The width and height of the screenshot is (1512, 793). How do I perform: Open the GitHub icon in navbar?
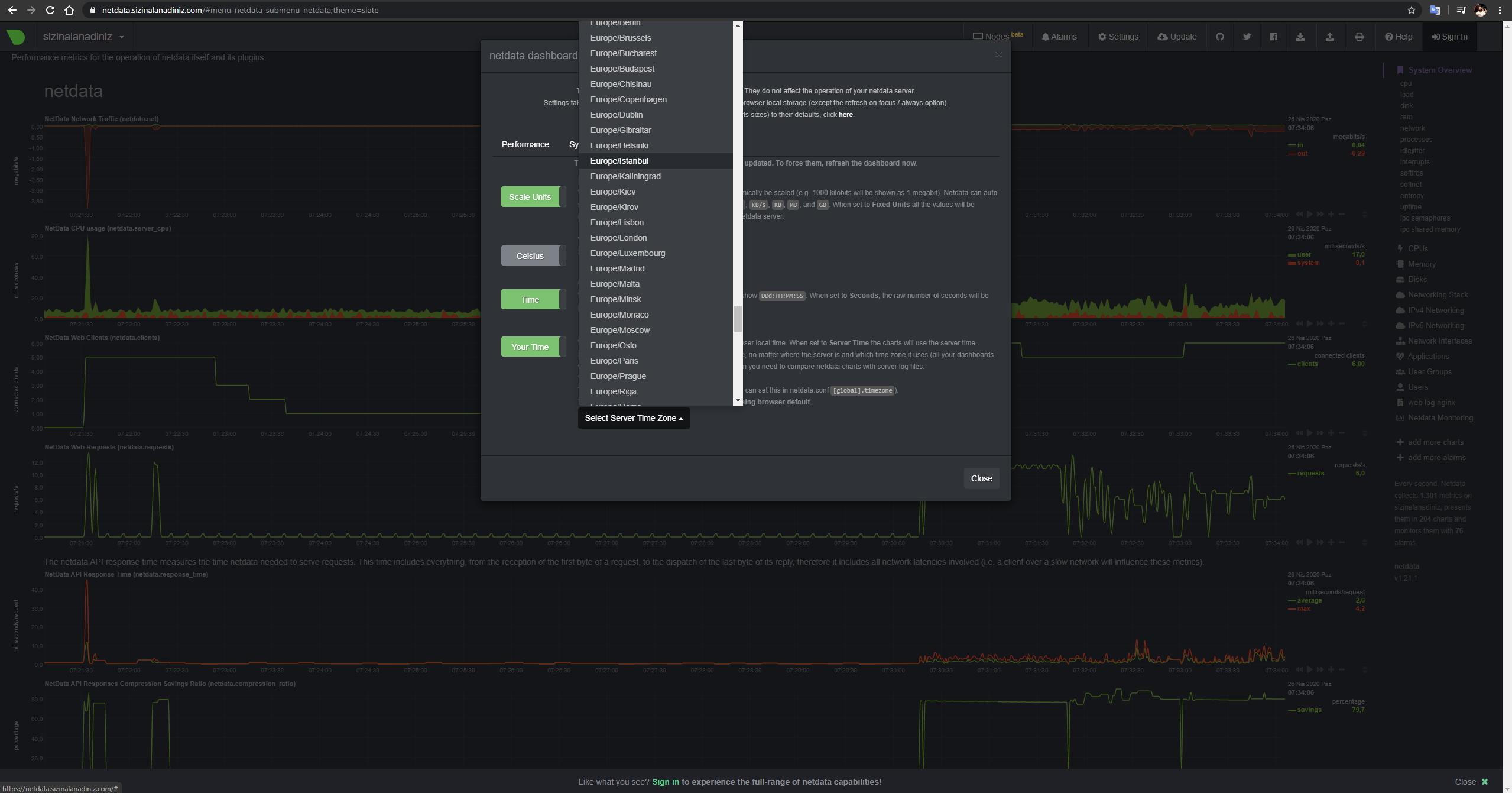[x=1219, y=37]
